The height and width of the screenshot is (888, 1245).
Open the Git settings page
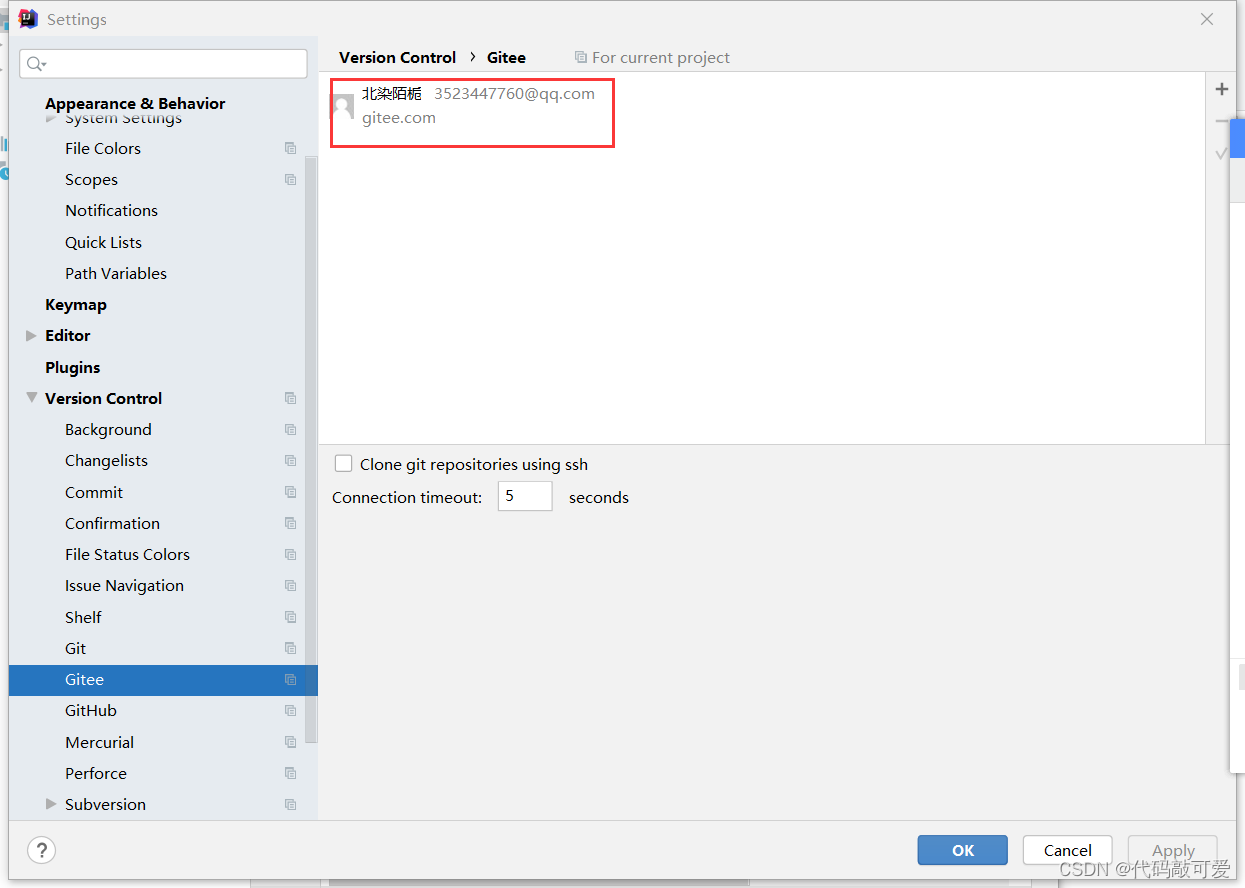76,648
